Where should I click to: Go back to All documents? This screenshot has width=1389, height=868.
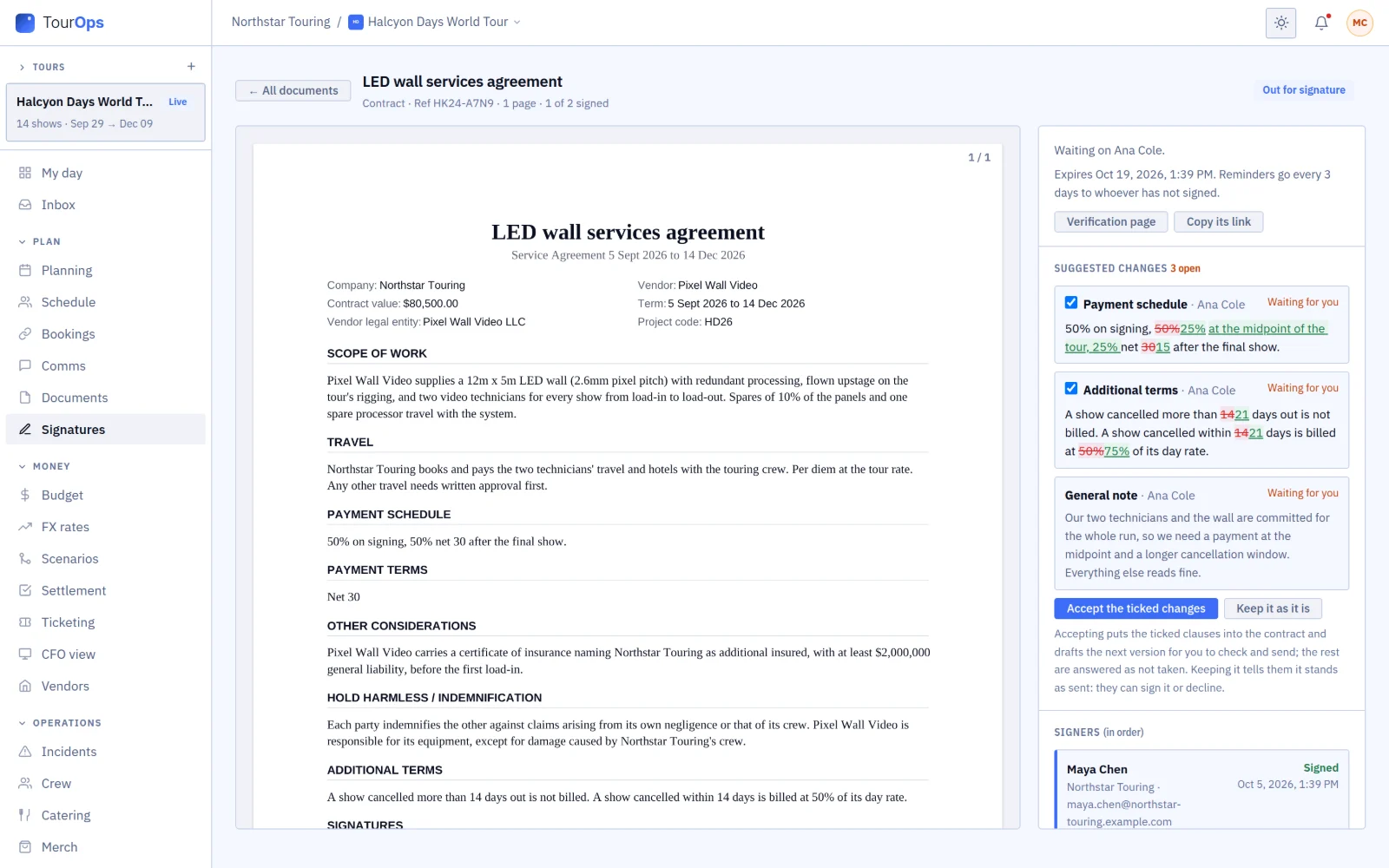[x=293, y=90]
